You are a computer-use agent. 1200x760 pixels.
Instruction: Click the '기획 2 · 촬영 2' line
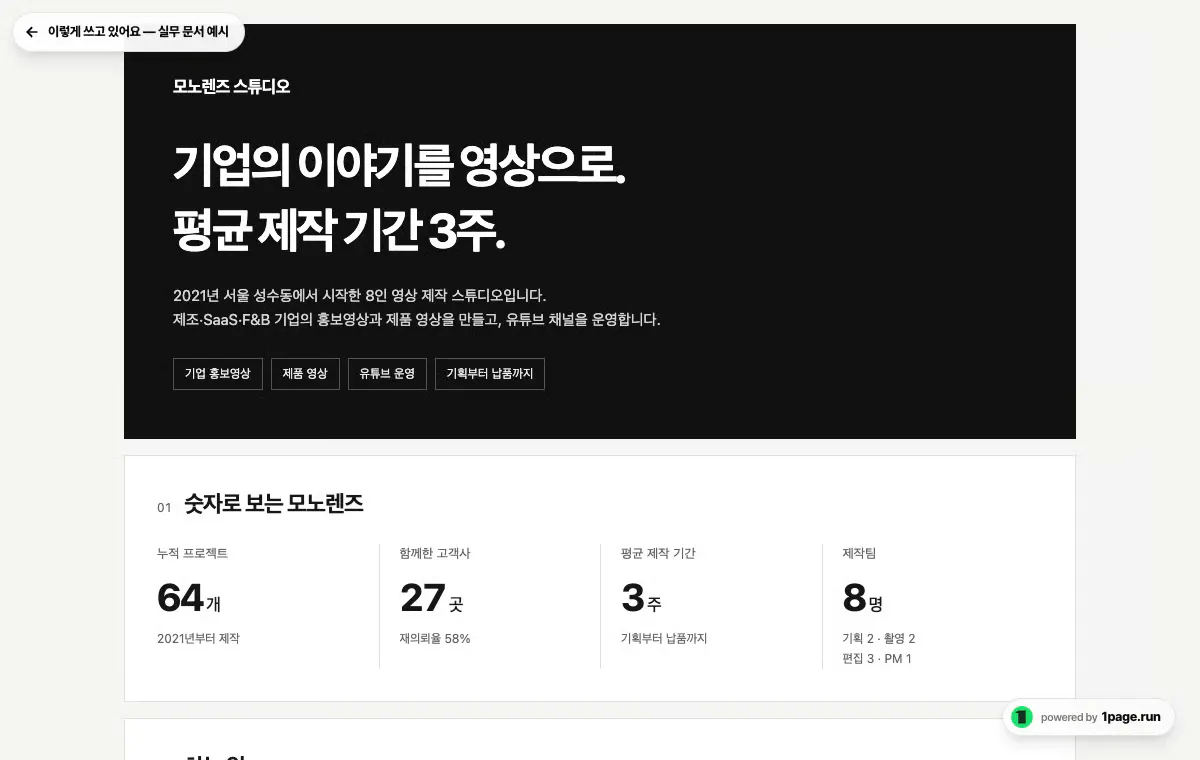pos(879,638)
